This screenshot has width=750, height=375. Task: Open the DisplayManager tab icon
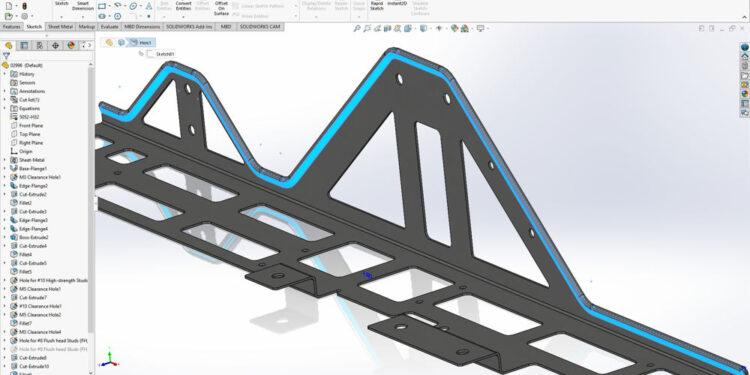(x=71, y=45)
